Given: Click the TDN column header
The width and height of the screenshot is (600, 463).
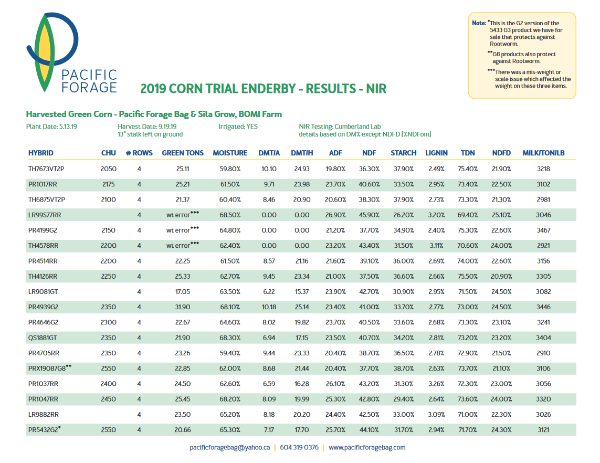Looking at the screenshot, I should pos(468,153).
